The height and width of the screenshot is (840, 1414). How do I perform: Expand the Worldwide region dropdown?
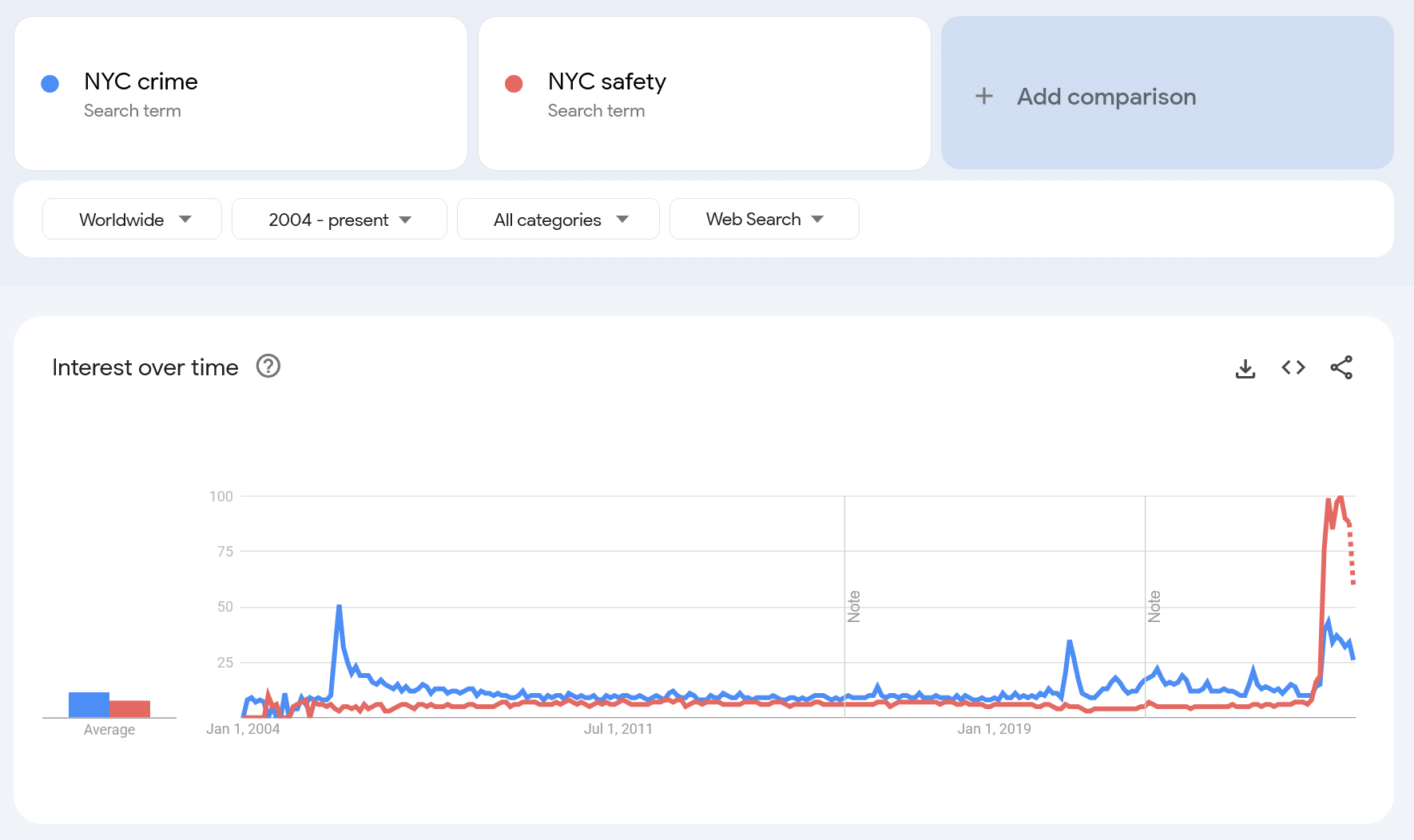pyautogui.click(x=132, y=220)
